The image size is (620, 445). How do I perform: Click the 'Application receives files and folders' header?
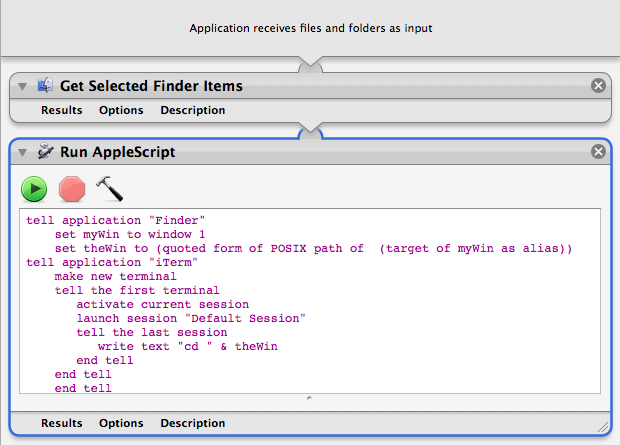(x=310, y=28)
